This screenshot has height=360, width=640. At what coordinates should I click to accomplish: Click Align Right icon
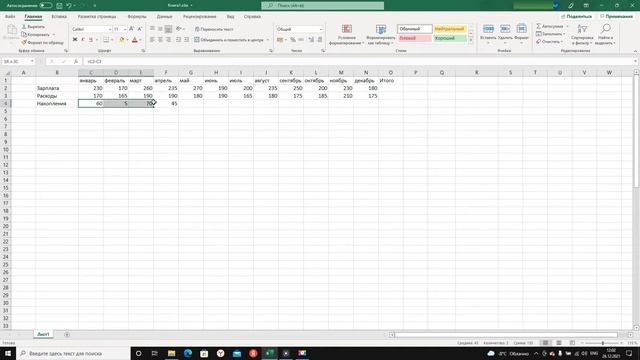(x=169, y=40)
